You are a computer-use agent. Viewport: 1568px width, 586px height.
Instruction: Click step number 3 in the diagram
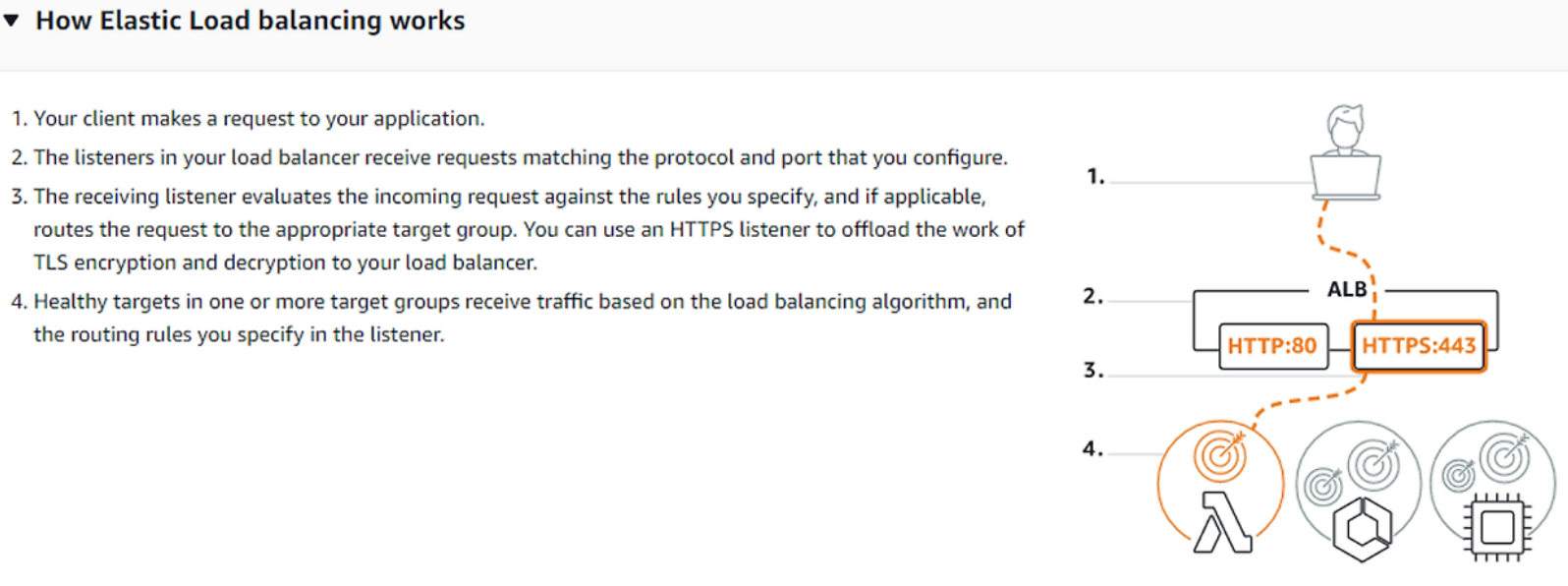[1092, 371]
